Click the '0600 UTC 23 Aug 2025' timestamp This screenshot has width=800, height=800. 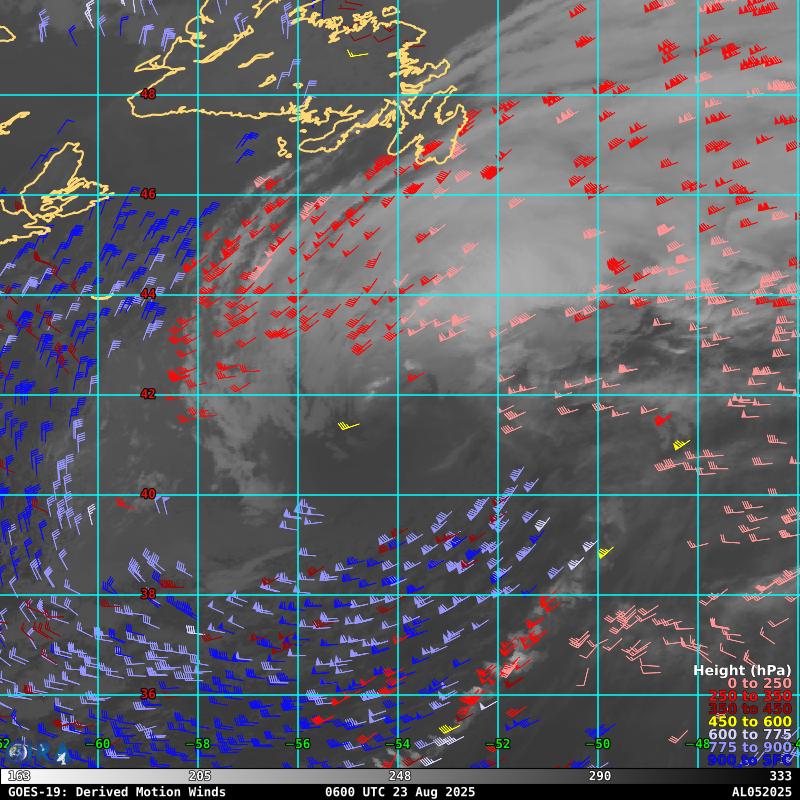[400, 792]
